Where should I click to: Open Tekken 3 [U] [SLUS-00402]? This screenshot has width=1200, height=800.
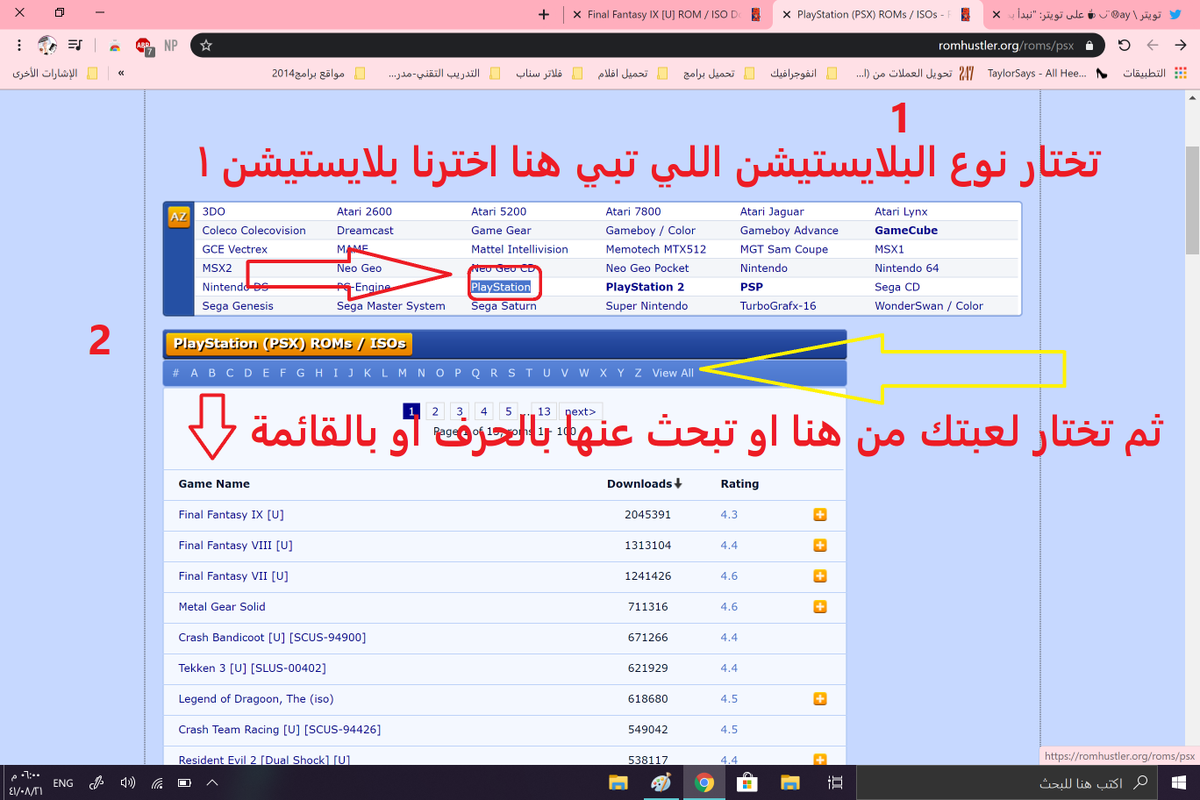[x=252, y=668]
